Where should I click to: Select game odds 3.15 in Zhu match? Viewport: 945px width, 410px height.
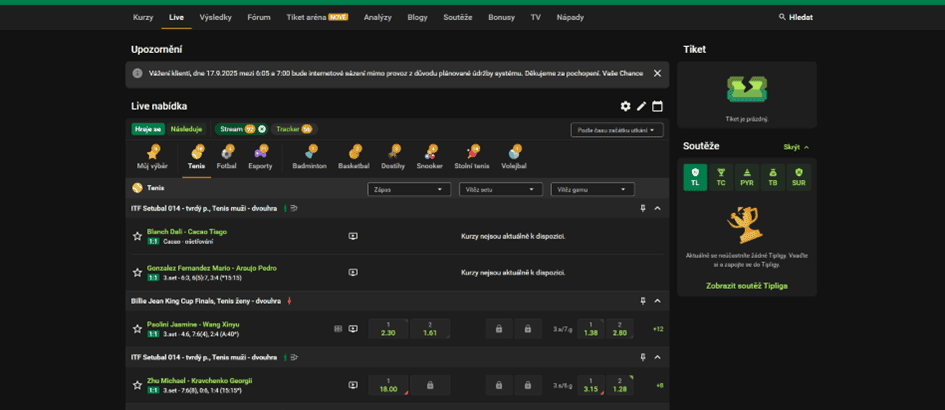[x=591, y=385]
